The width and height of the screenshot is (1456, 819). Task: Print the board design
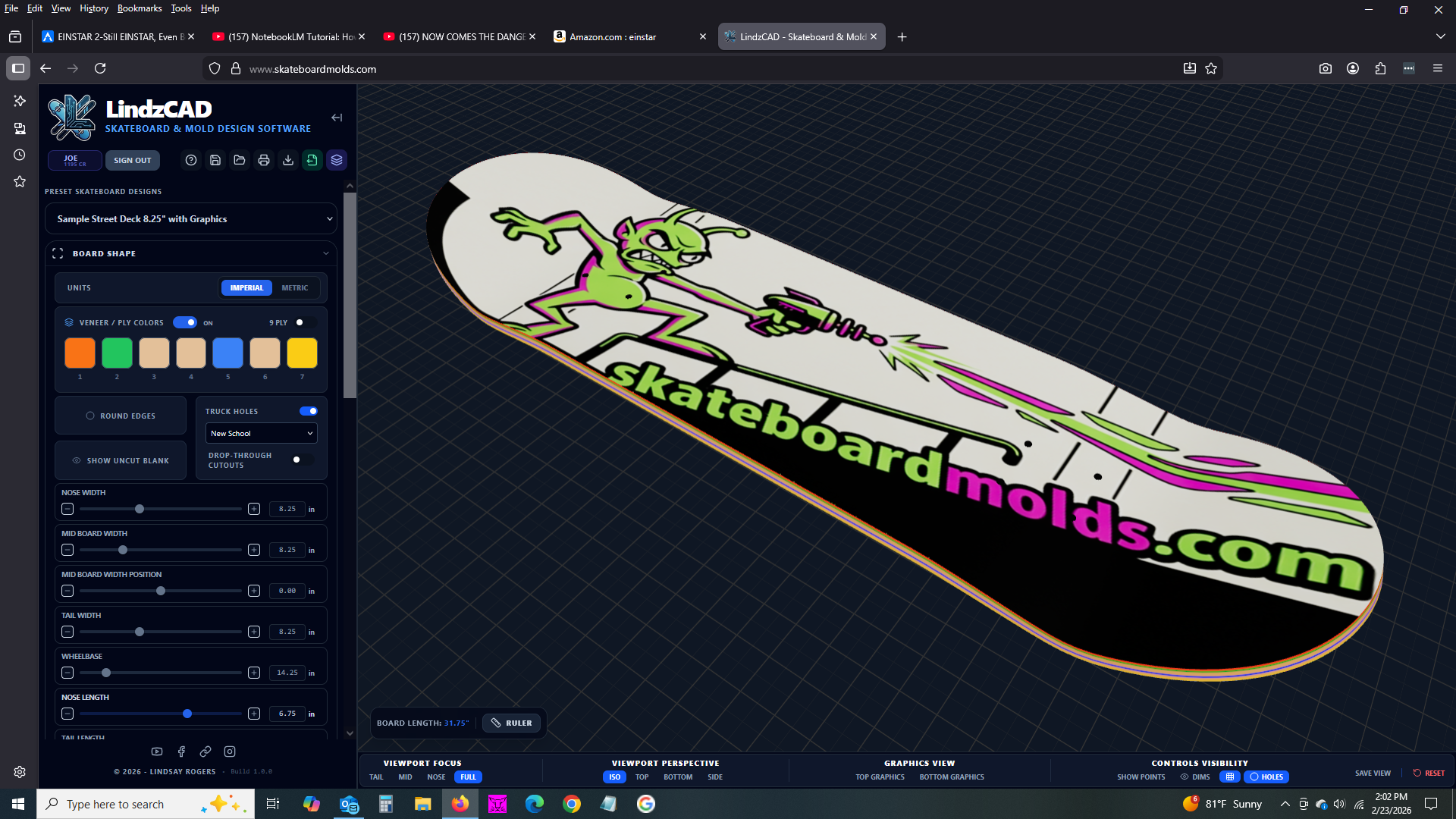click(x=264, y=160)
